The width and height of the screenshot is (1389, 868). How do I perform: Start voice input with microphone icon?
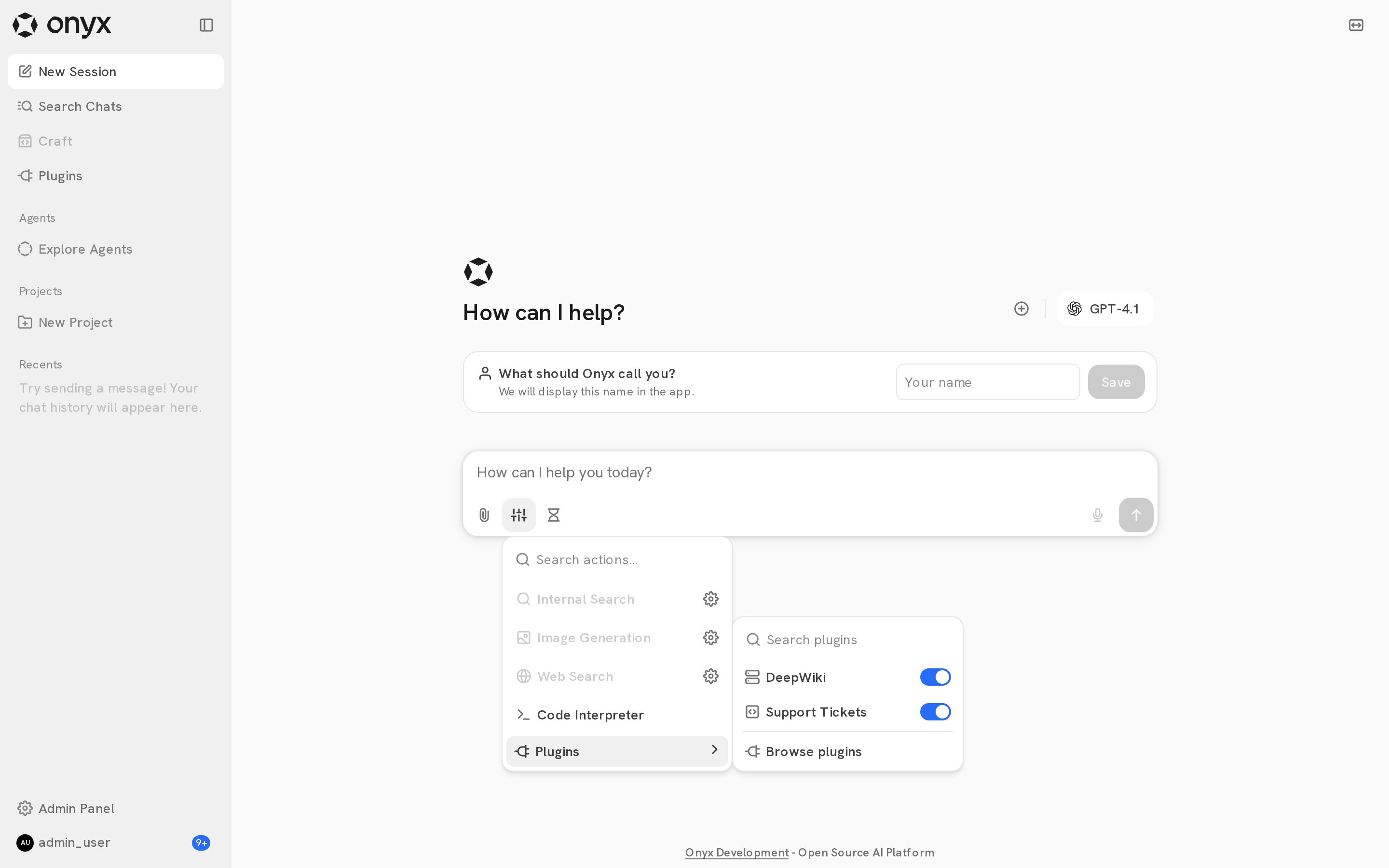pos(1097,515)
